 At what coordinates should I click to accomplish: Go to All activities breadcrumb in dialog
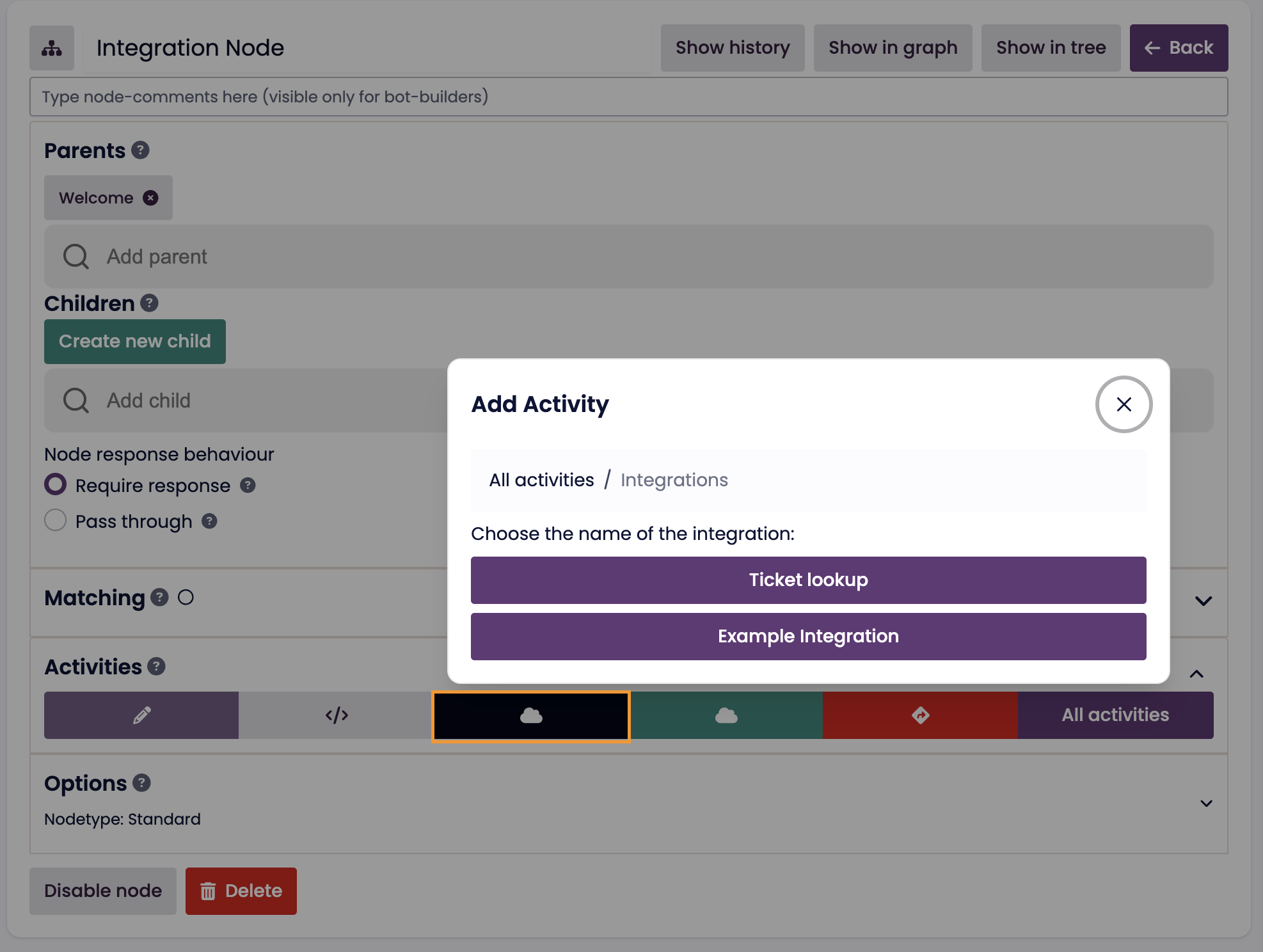[541, 480]
